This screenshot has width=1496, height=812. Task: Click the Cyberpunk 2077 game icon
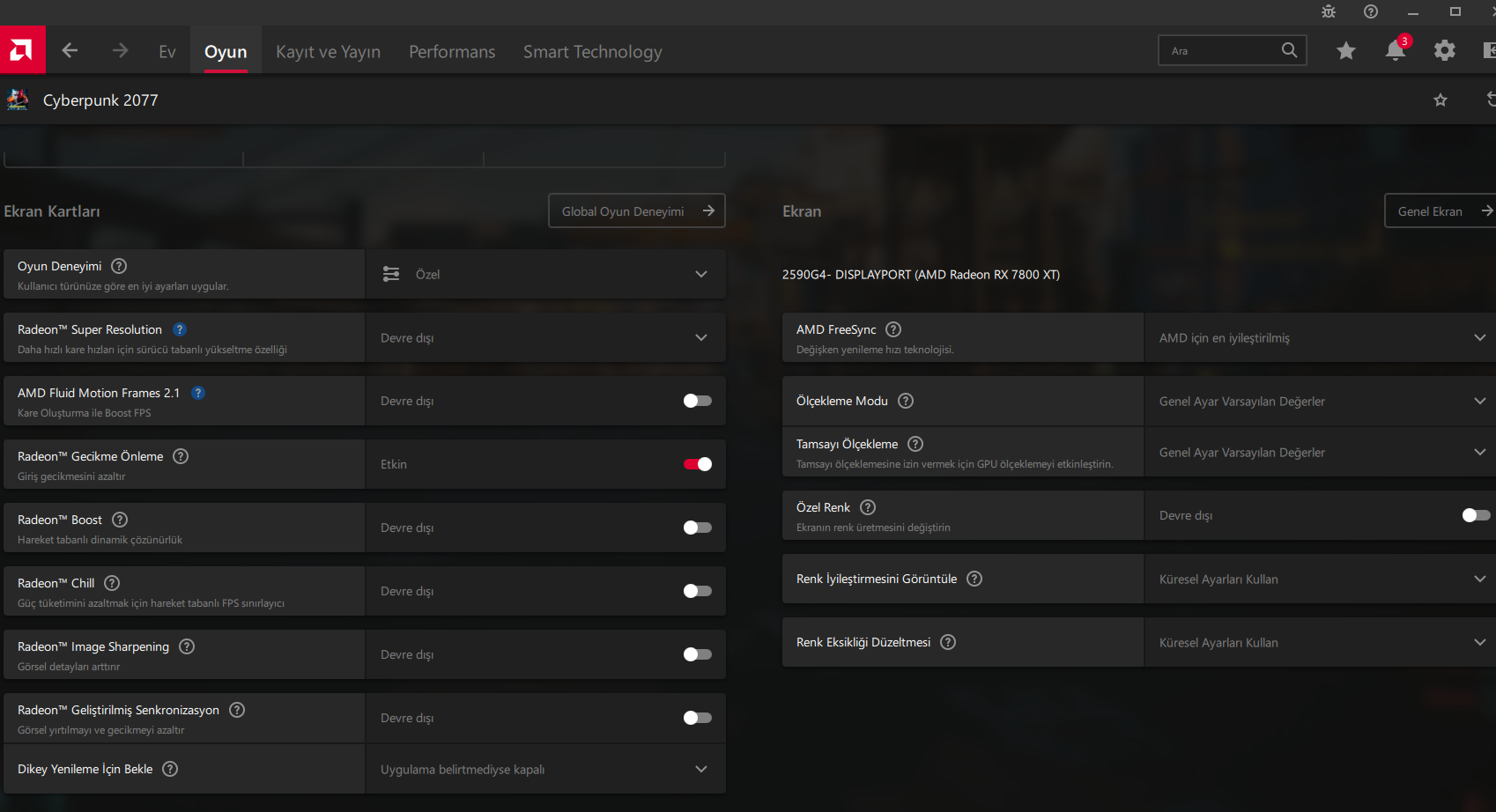pos(18,100)
